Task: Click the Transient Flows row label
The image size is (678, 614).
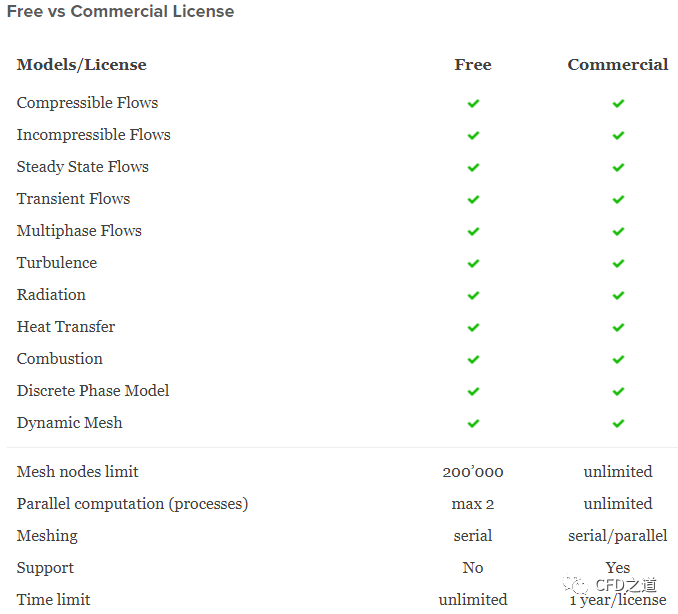Action: [73, 199]
